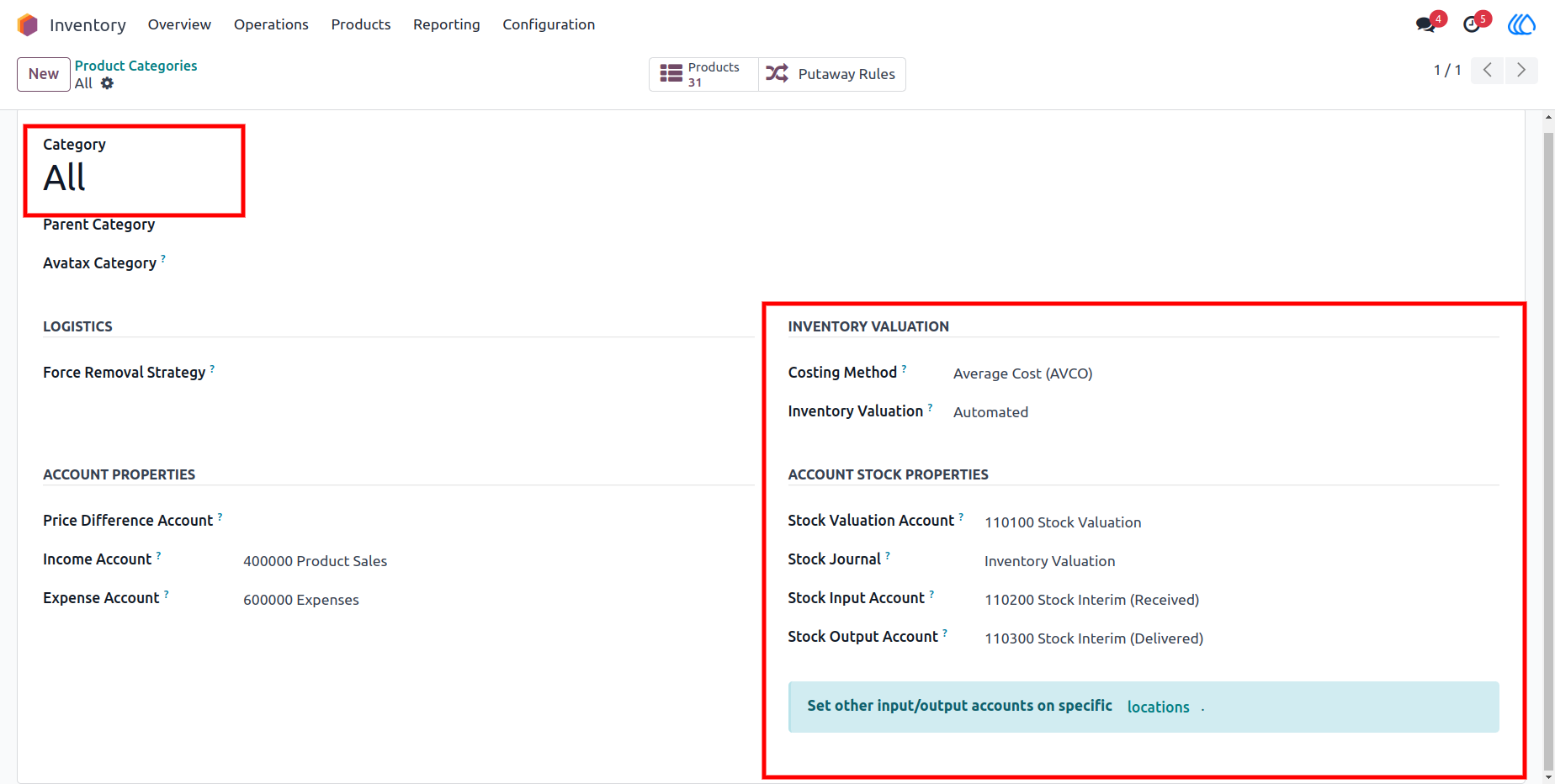The height and width of the screenshot is (784, 1555).
Task: Open the Overview menu
Action: pos(179,24)
